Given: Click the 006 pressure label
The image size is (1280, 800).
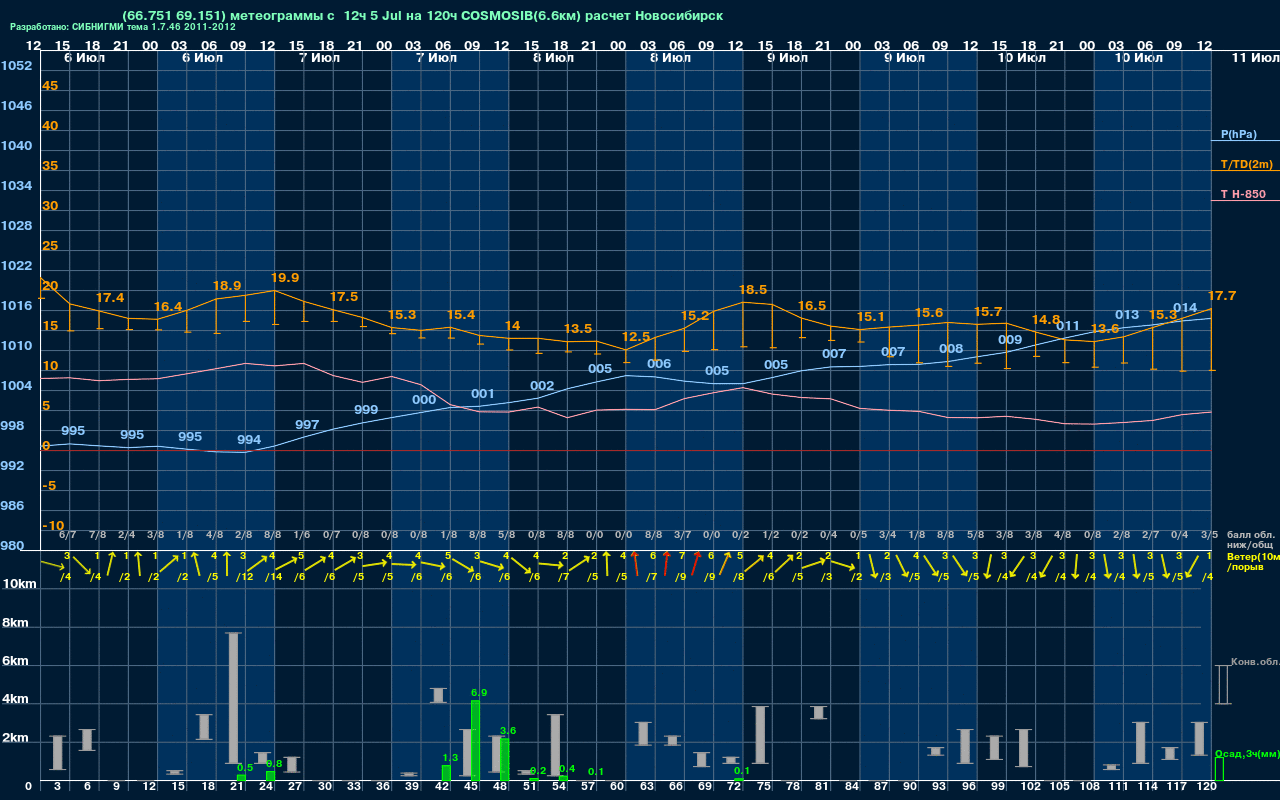Looking at the screenshot, I should click(x=659, y=363).
